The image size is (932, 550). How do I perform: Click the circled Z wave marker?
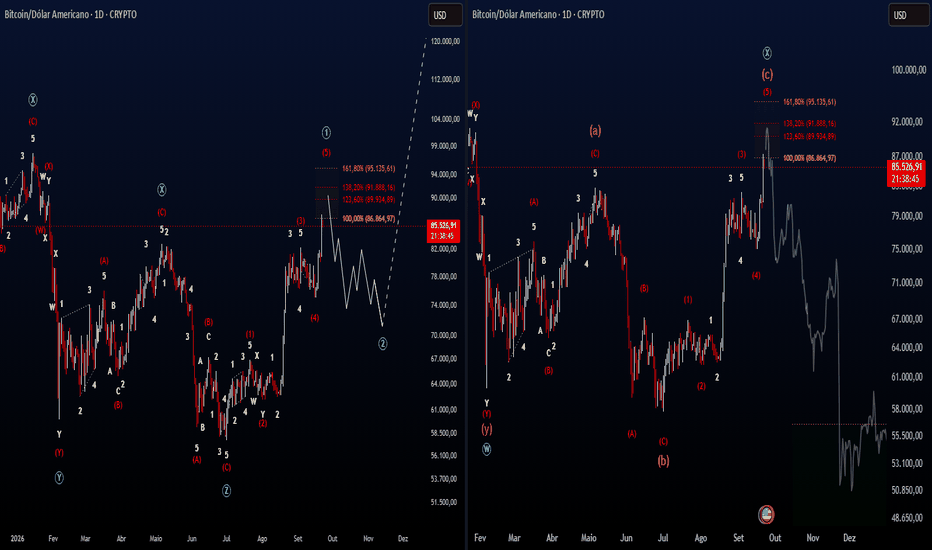(x=226, y=491)
